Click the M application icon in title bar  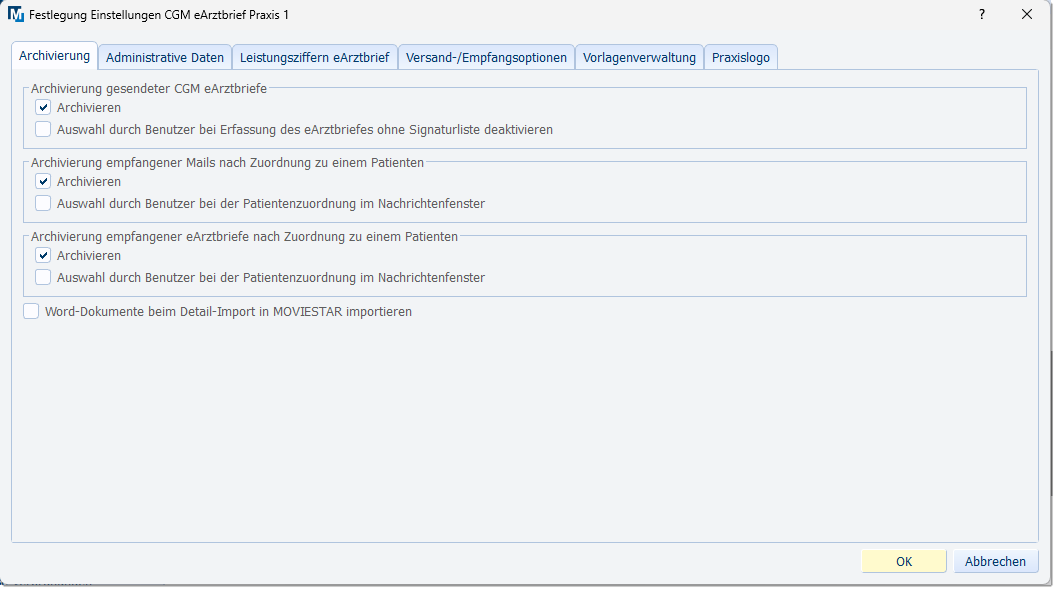15,14
